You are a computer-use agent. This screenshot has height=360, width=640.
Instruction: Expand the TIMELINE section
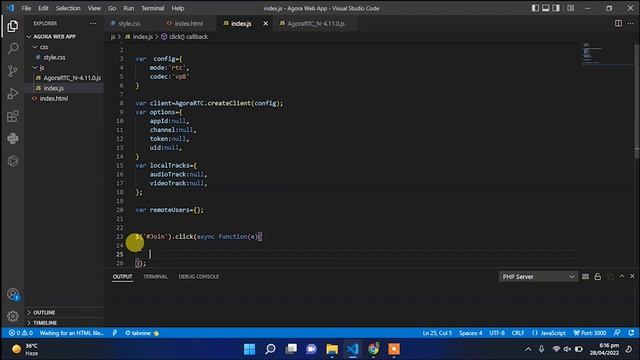(64, 322)
